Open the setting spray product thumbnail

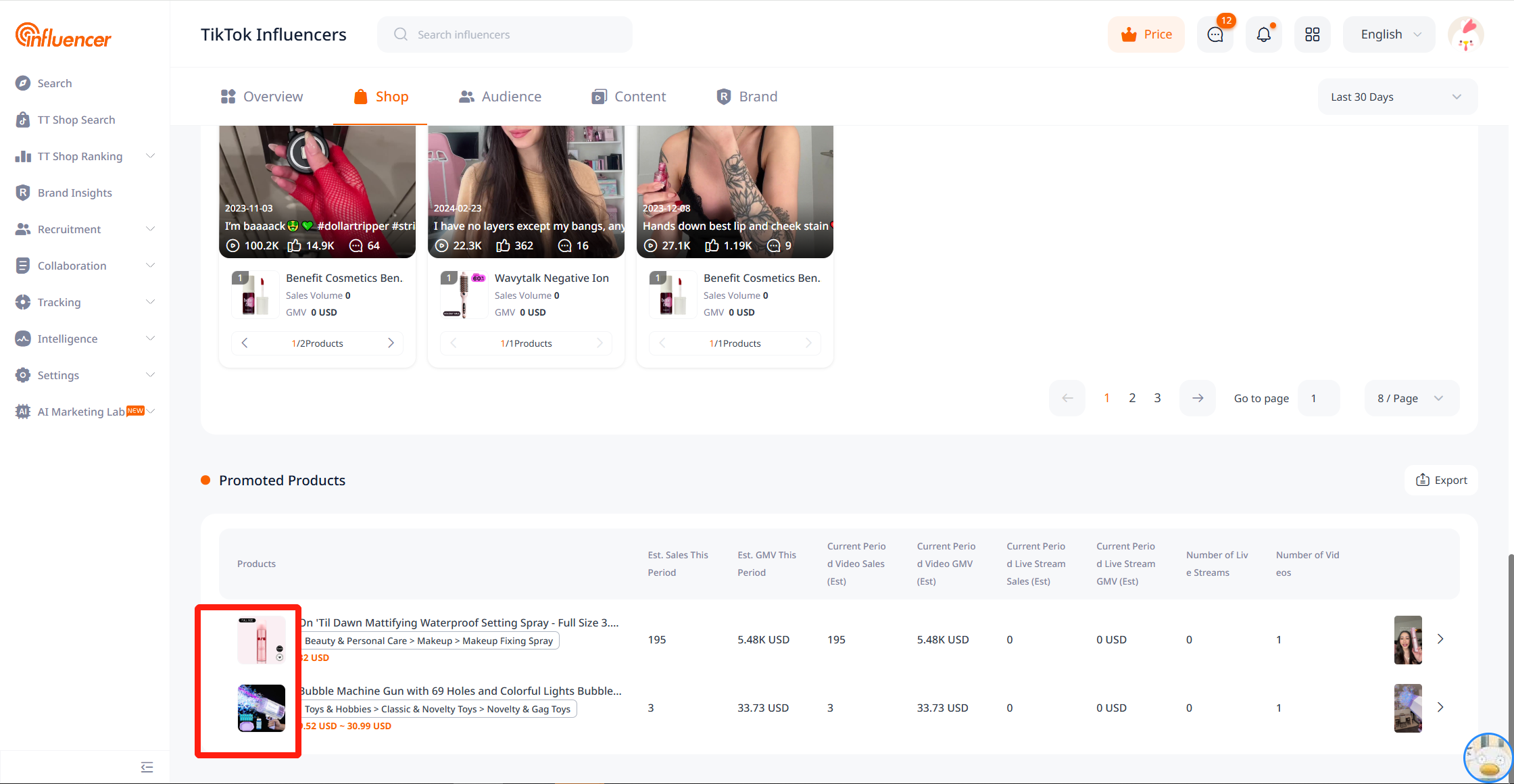click(x=261, y=639)
